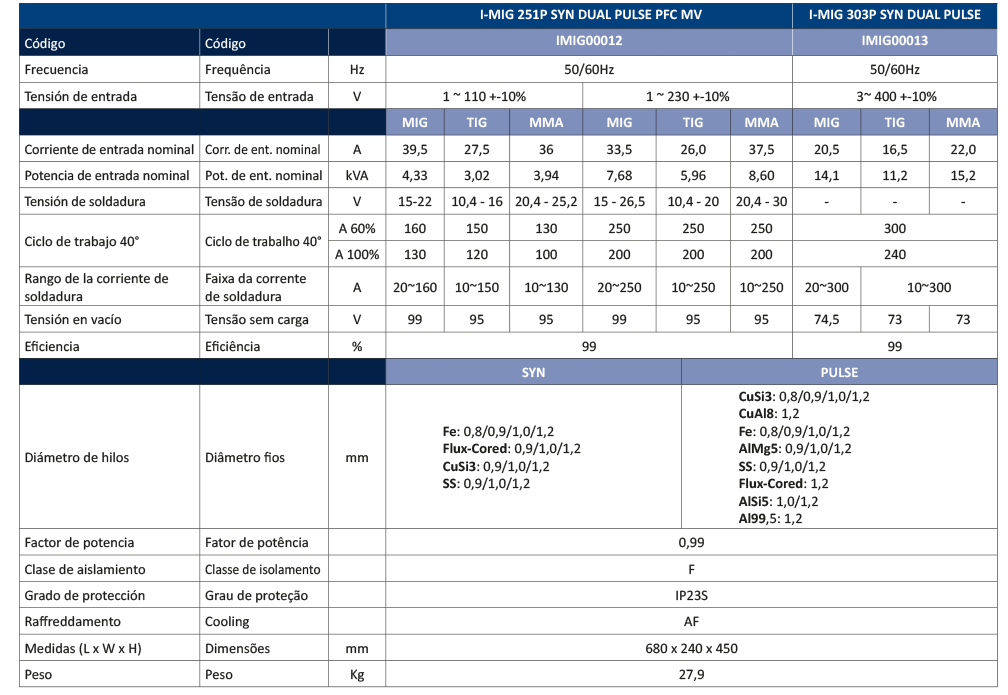Viewport: 1008px width, 695px height.
Task: Select the '20,4 - 25,2' welding voltage cell
Action: click(x=546, y=202)
